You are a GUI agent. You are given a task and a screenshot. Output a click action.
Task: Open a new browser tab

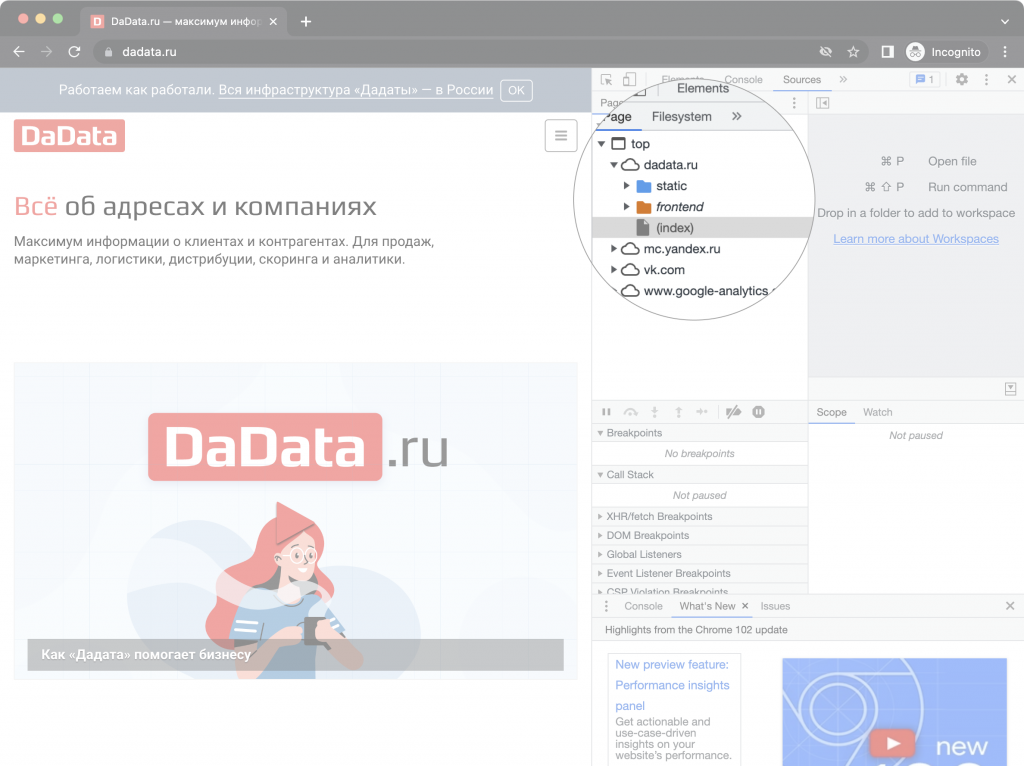click(x=306, y=22)
